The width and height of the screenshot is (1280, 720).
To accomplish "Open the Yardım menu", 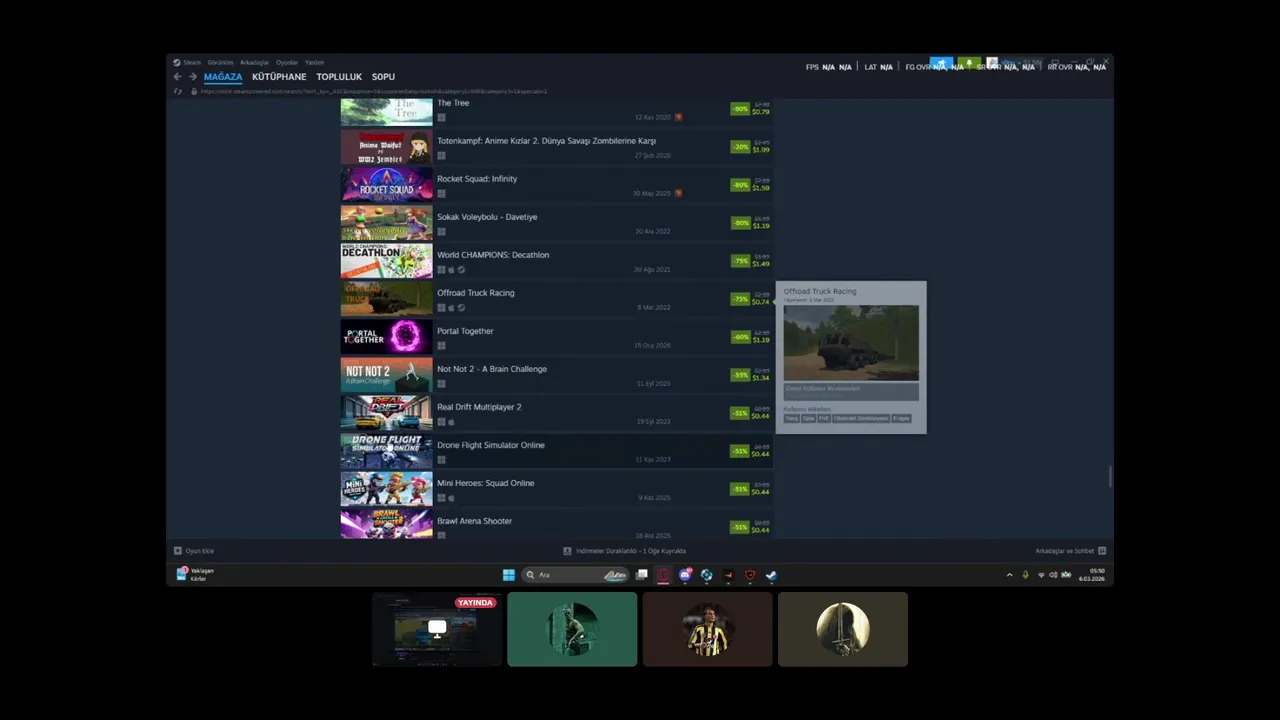I will pos(314,62).
